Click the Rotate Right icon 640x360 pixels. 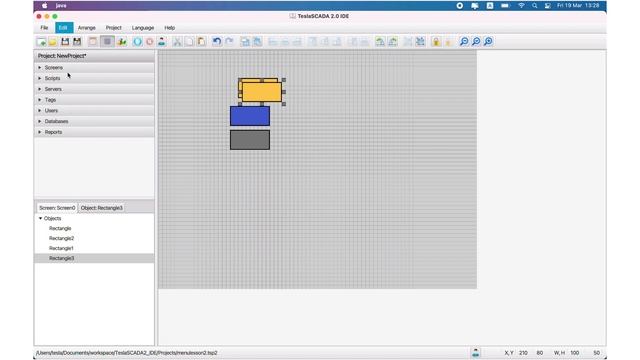(x=393, y=42)
